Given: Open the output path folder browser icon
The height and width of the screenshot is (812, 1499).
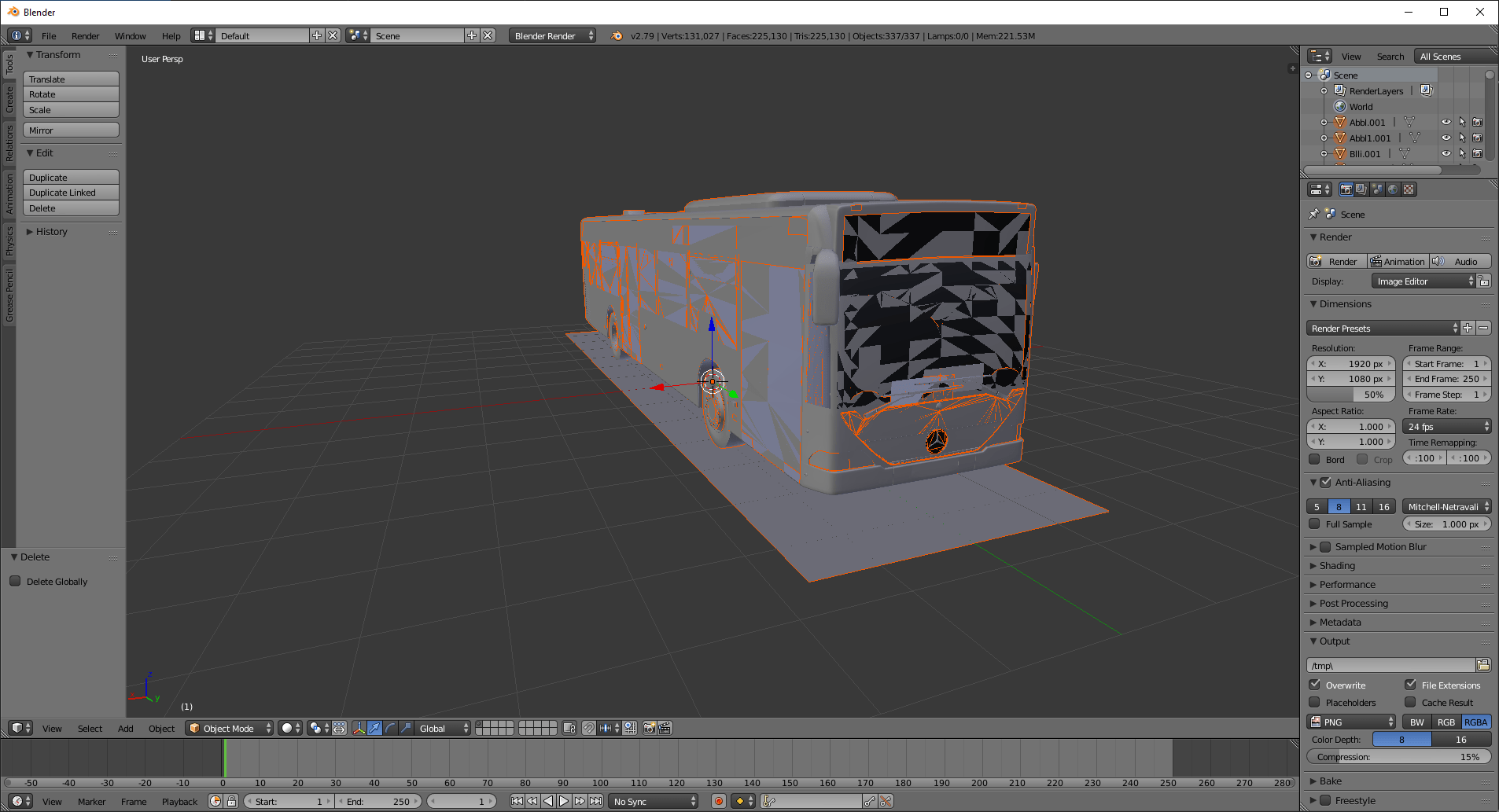Looking at the screenshot, I should point(1483,665).
